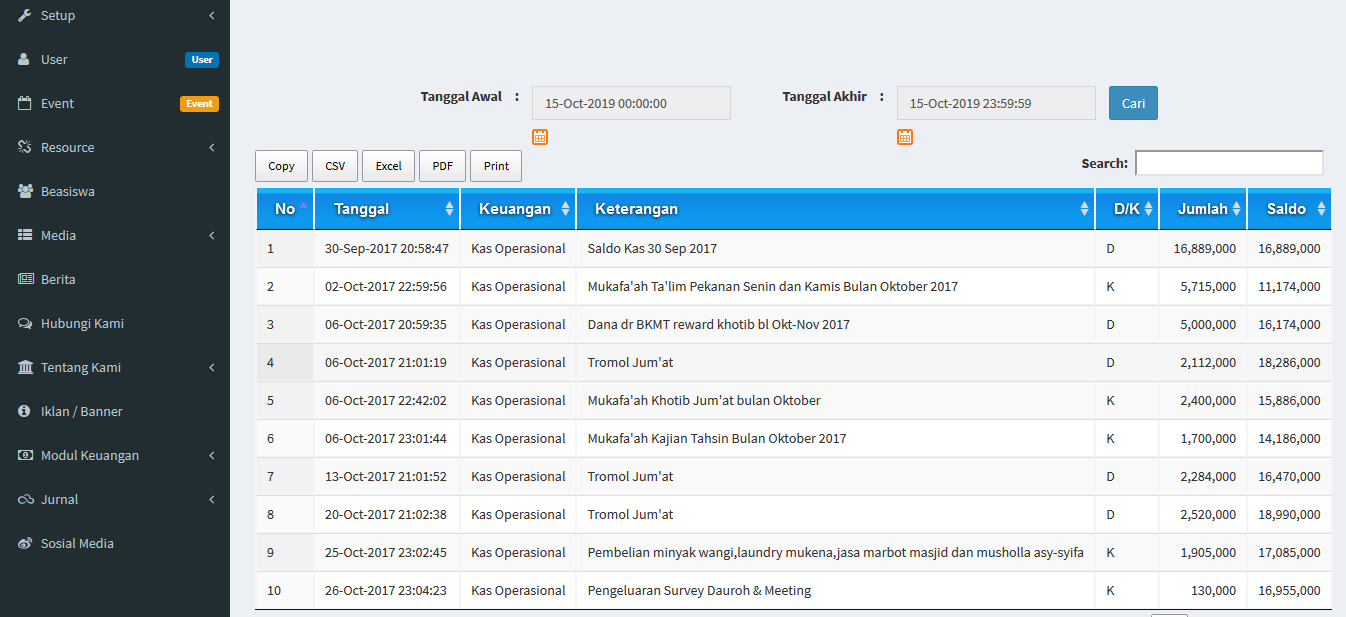Select row 'Saldo Kas 30 Sep 2017'

[793, 248]
